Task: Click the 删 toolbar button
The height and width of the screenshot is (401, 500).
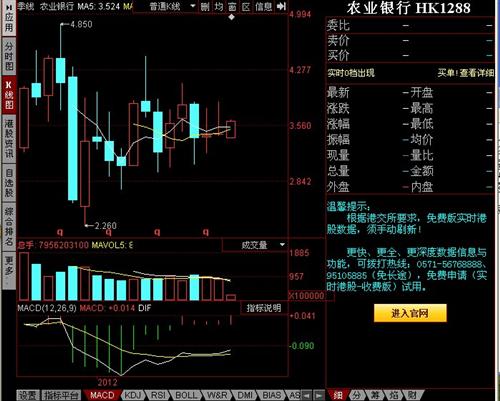Action: click(205, 6)
